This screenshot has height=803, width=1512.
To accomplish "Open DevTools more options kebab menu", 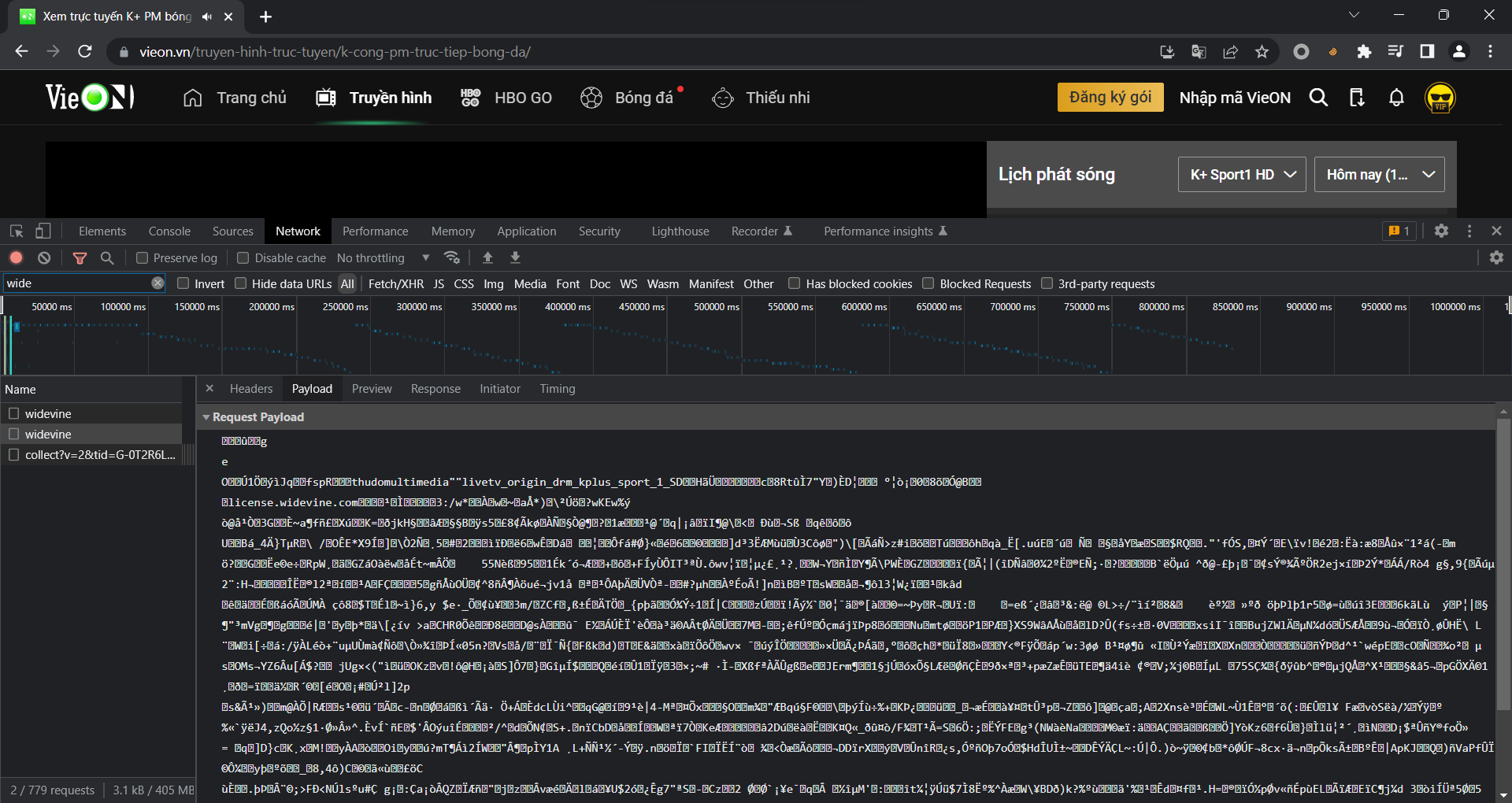I will click(x=1469, y=231).
